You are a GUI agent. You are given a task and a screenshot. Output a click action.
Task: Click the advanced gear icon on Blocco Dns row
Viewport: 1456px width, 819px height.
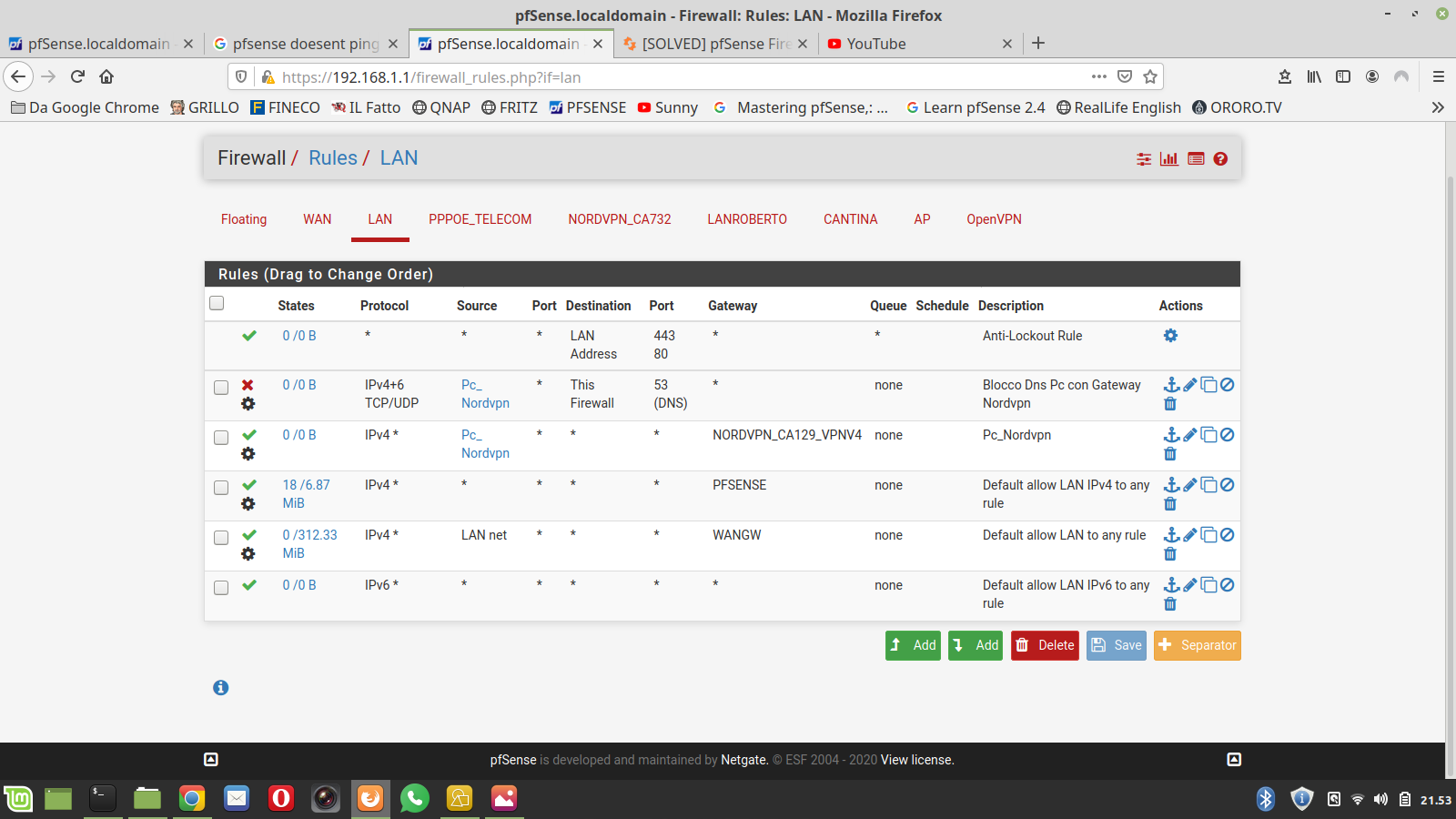[x=248, y=404]
